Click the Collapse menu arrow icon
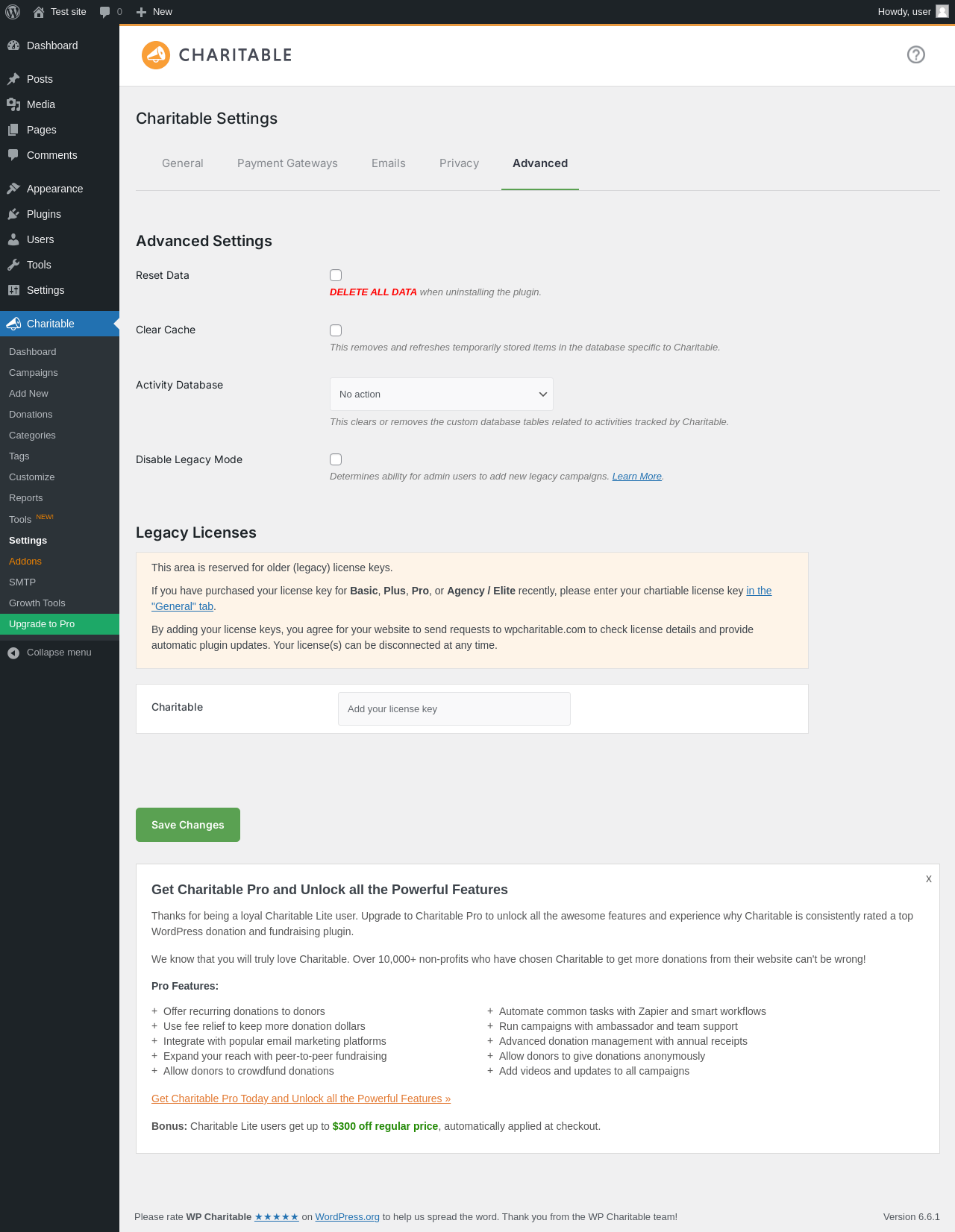 tap(13, 653)
